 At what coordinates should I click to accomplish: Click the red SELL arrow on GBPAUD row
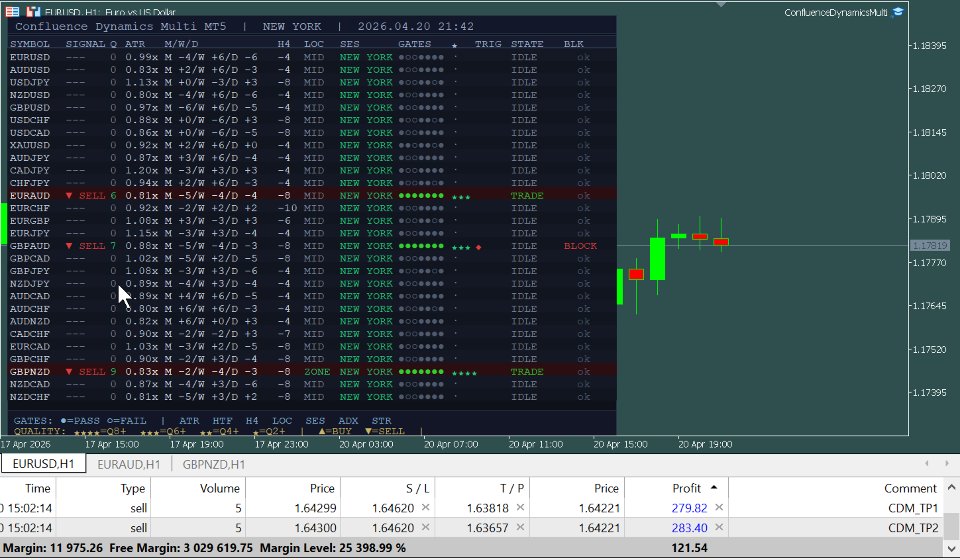pos(69,246)
